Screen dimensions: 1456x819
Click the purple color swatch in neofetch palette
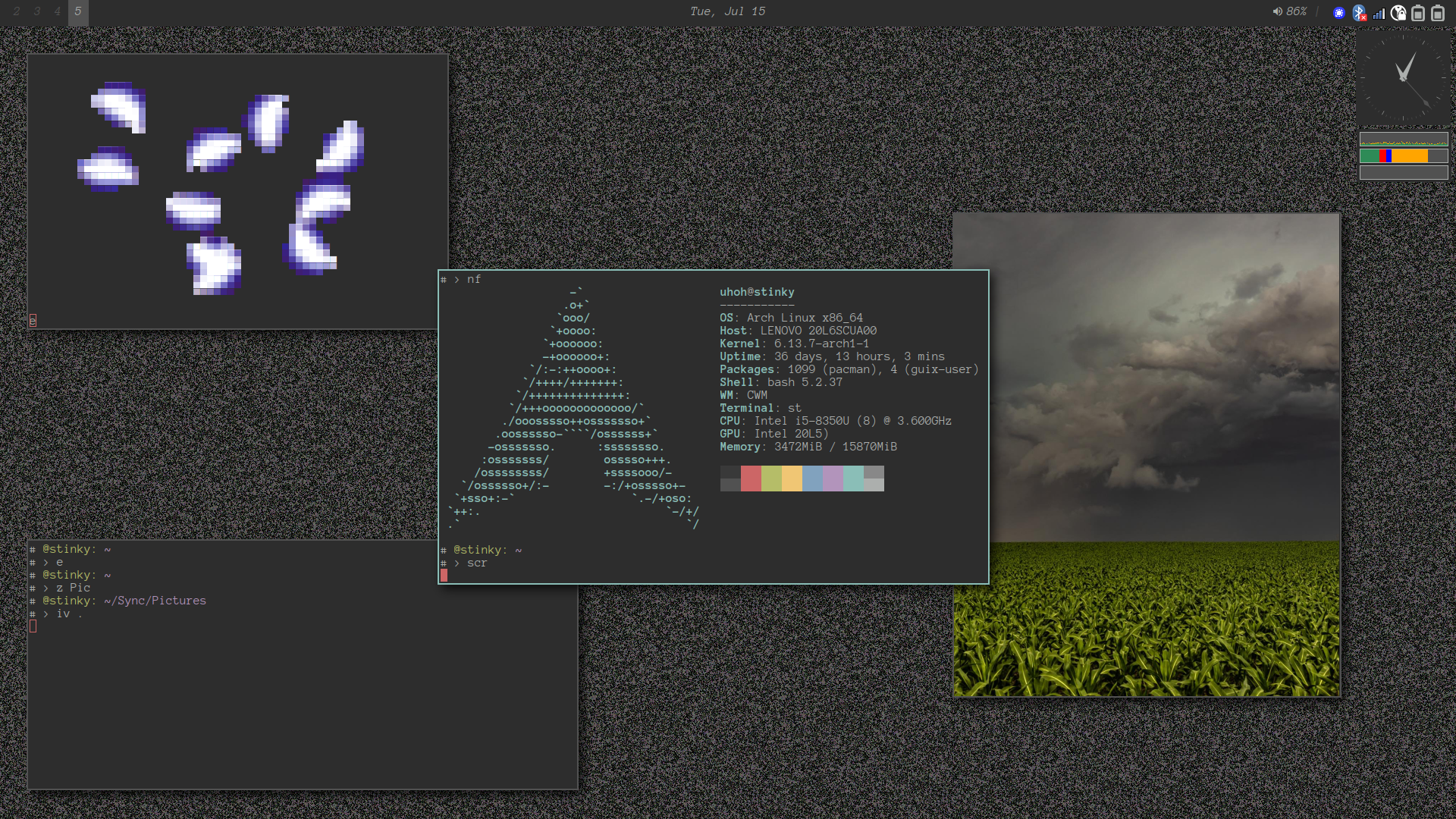[x=833, y=479]
